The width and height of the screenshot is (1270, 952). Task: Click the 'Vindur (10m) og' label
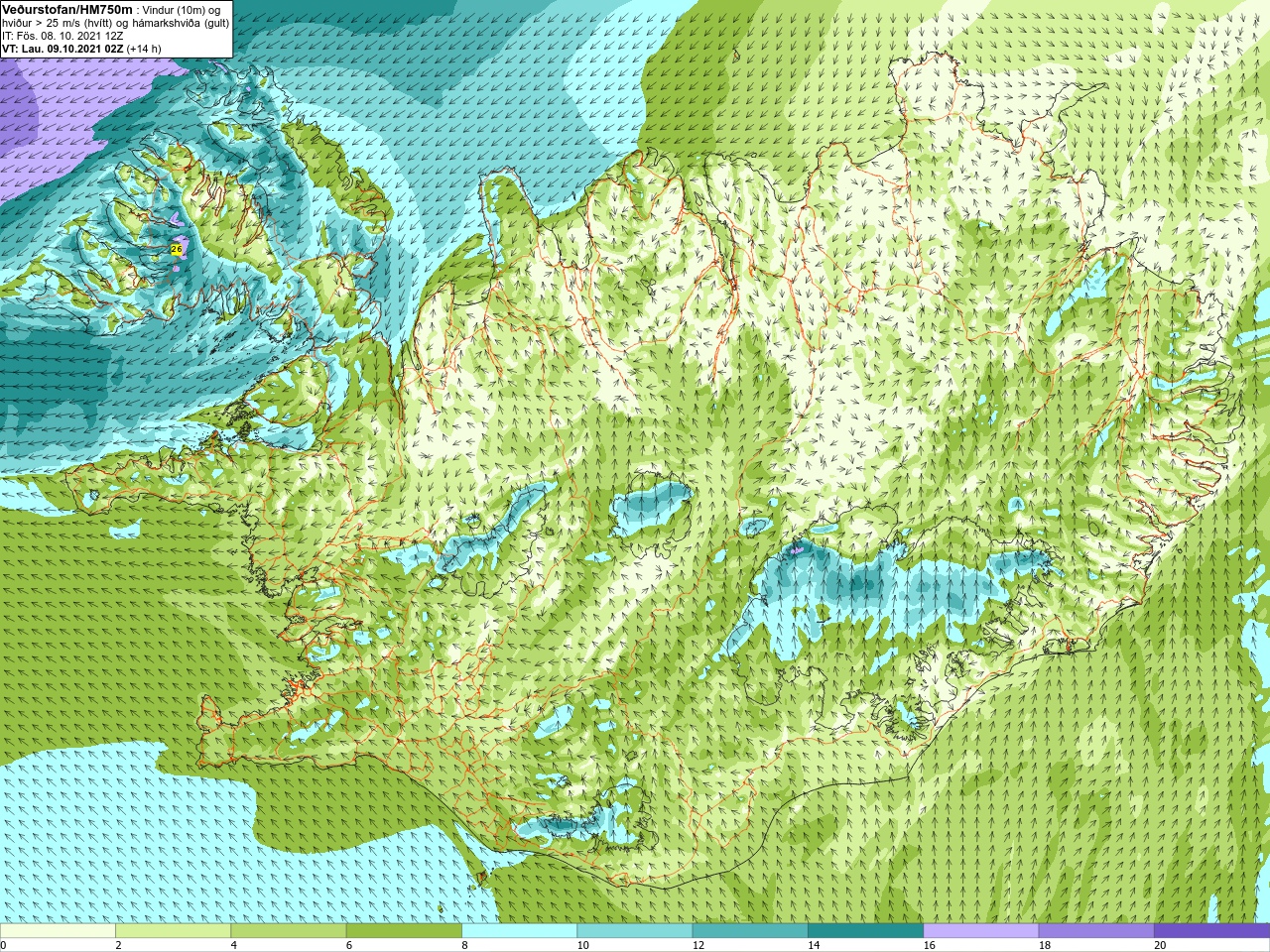182,9
